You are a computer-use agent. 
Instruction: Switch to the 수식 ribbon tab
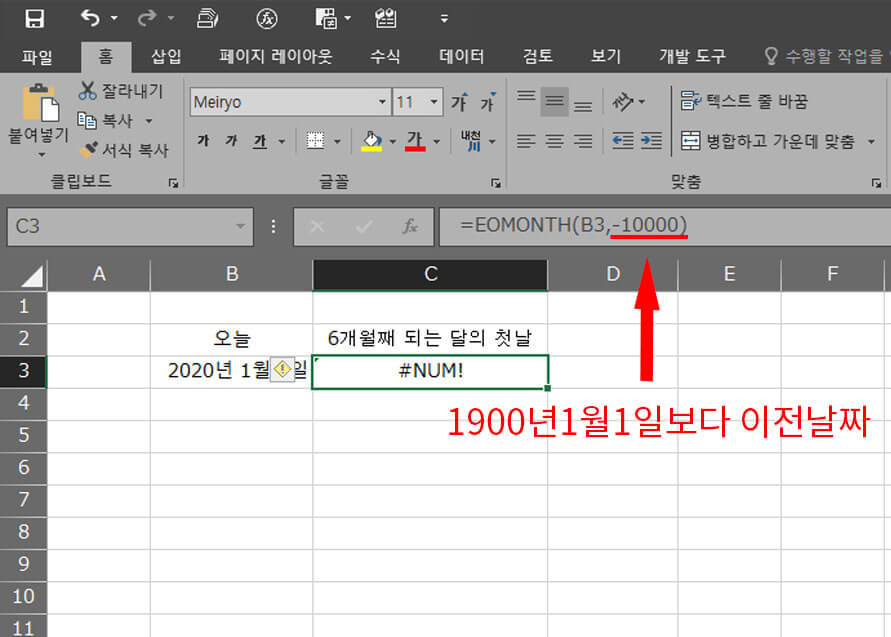point(385,56)
